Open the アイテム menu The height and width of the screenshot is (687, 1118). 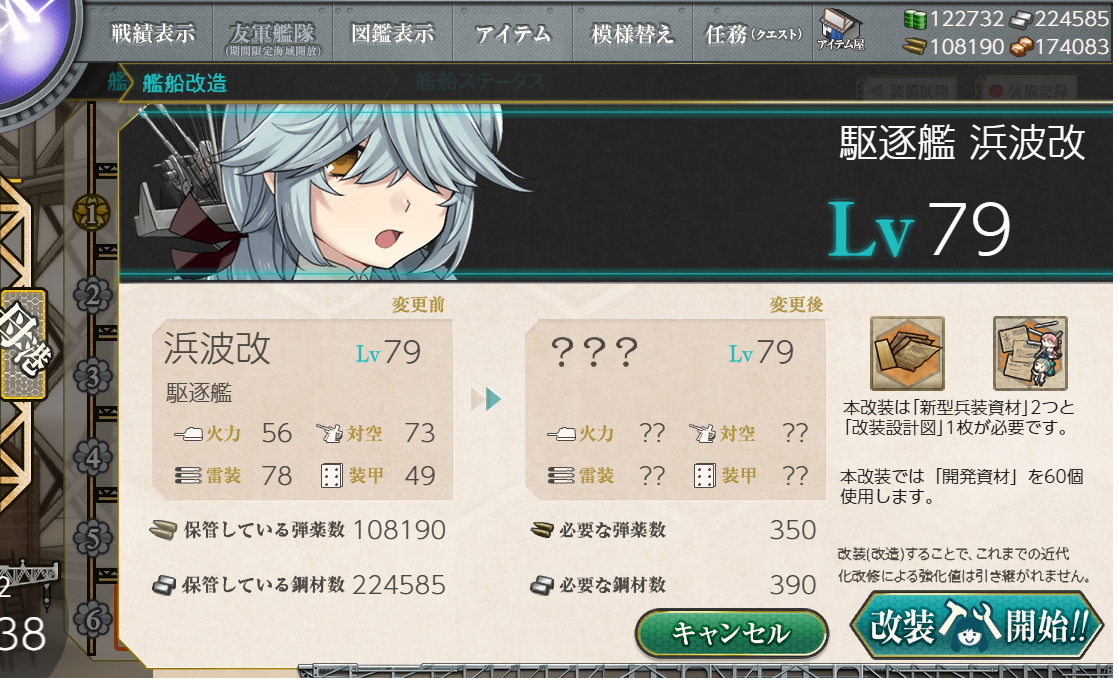pos(513,33)
